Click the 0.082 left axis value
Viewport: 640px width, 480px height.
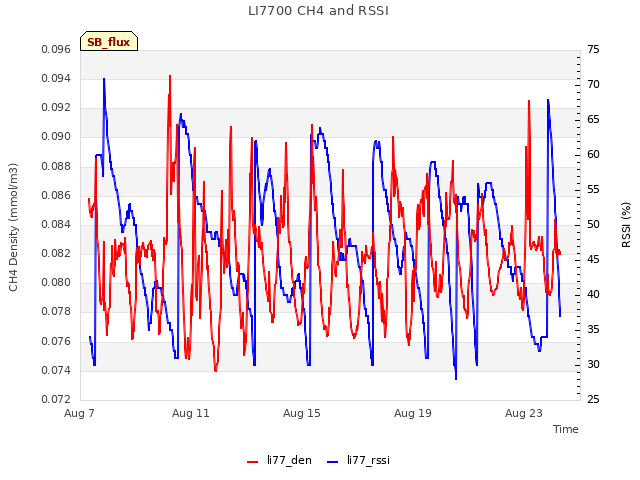click(x=56, y=253)
